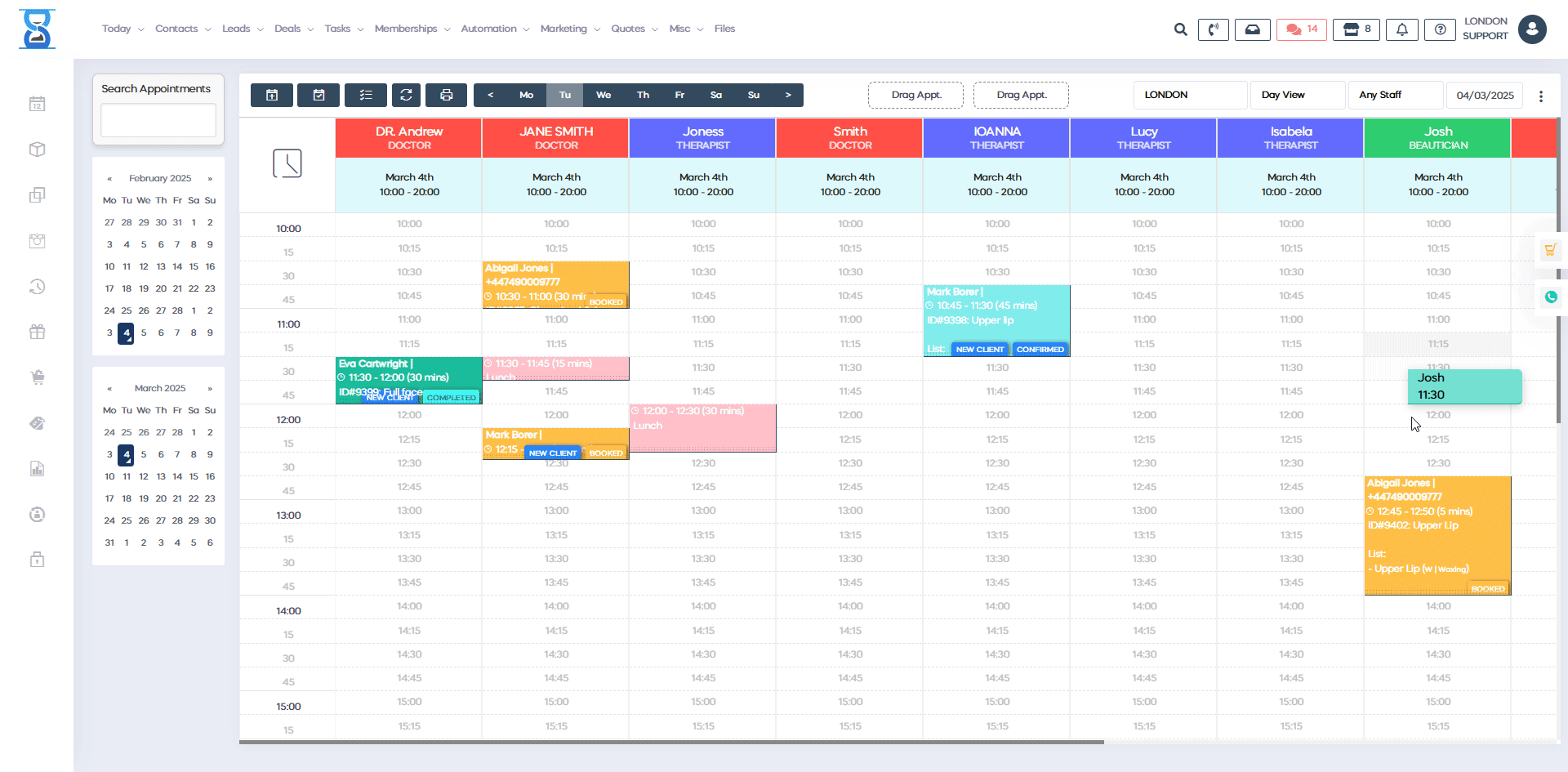Open the notifications bell
Image resolution: width=1568 pixels, height=772 pixels.
click(1402, 29)
